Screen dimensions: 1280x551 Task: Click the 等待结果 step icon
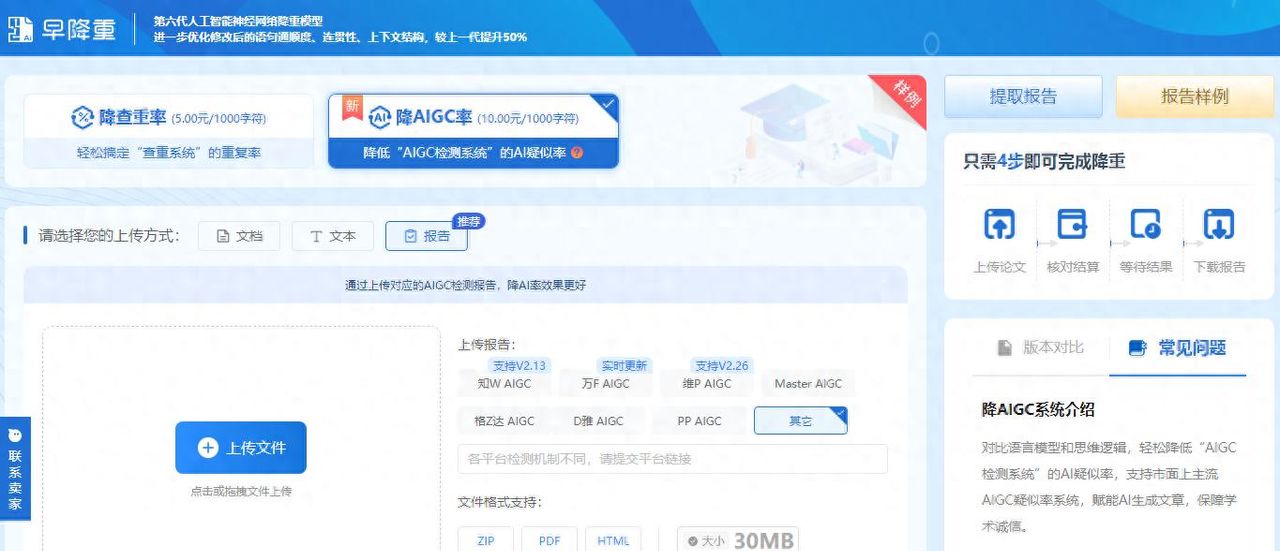(1146, 224)
